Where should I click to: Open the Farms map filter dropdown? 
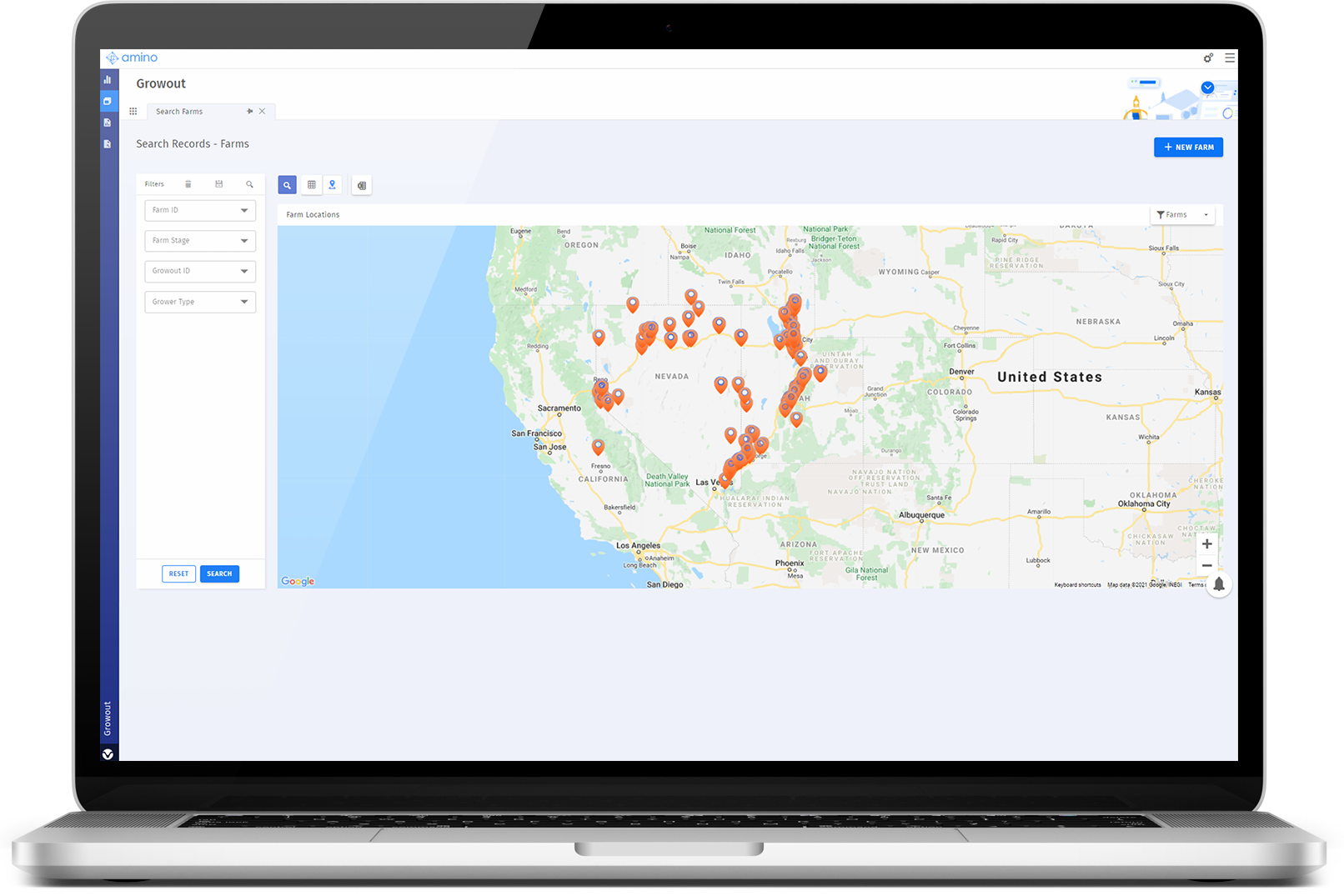tap(1182, 215)
